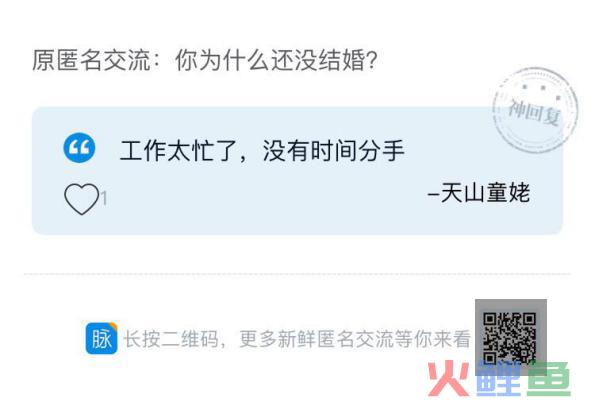Click the 更多新鲜 footer words
The width and height of the screenshot is (595, 402).
tap(278, 339)
